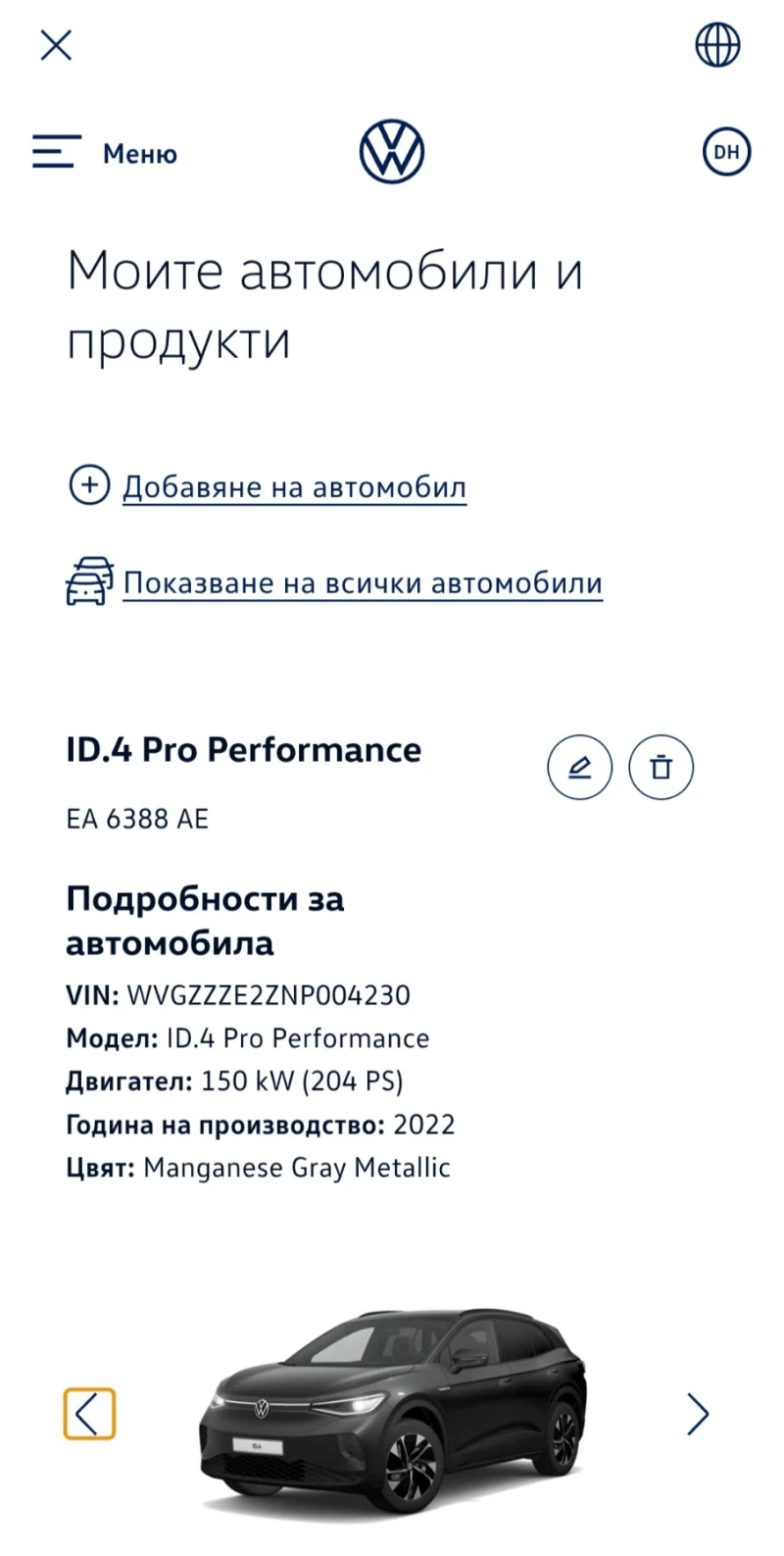Click the Подробности за автомобила heading

(206, 920)
